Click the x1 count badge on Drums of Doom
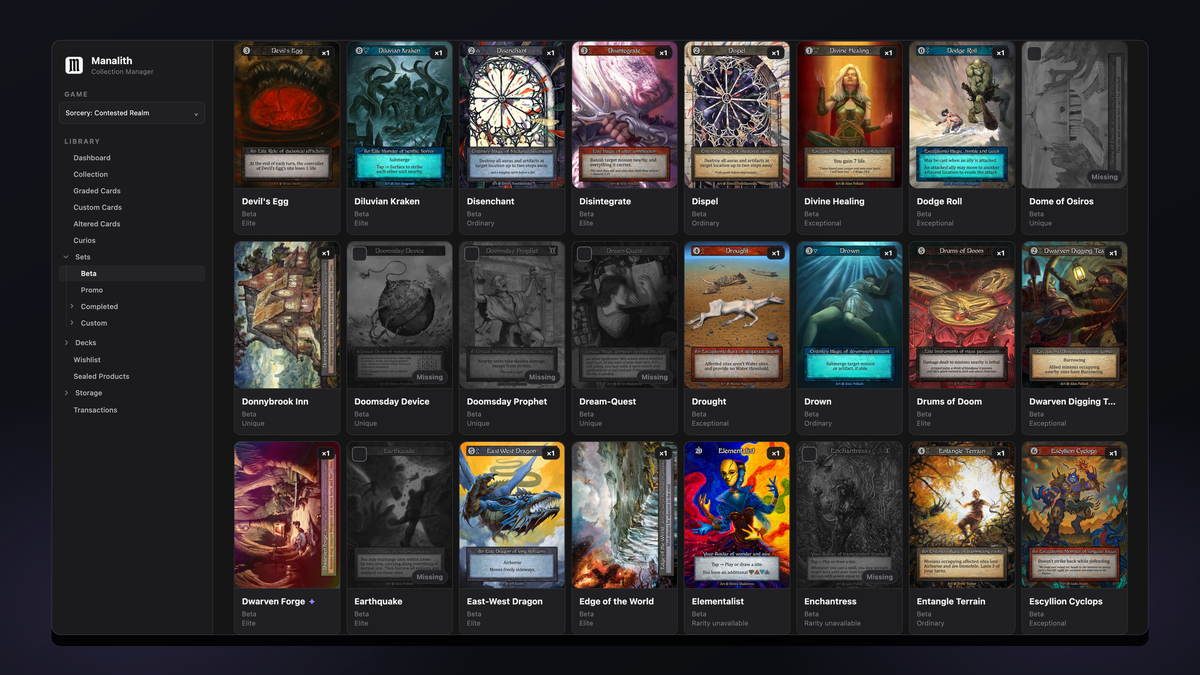 click(1001, 253)
